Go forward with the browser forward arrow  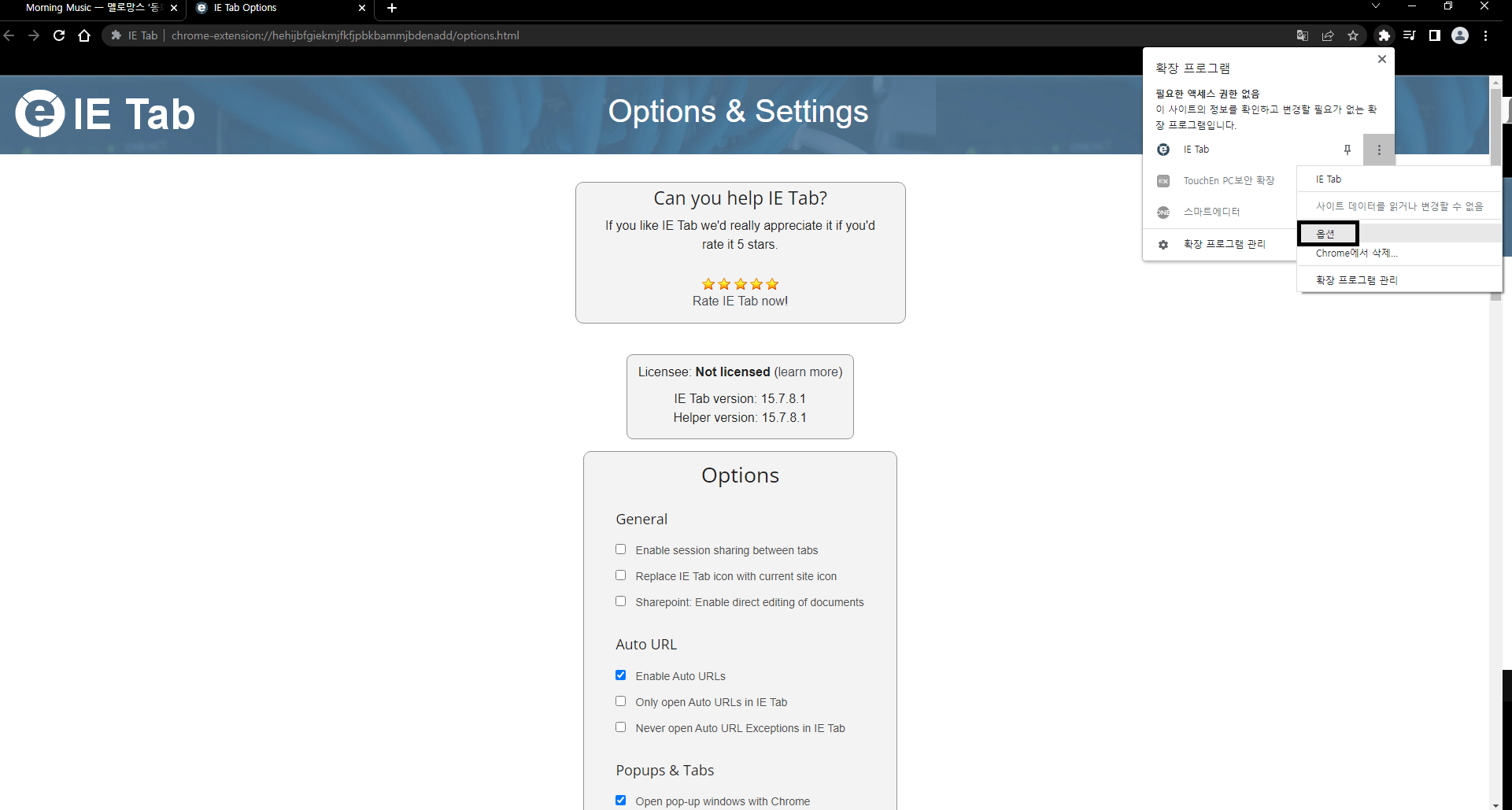click(34, 35)
